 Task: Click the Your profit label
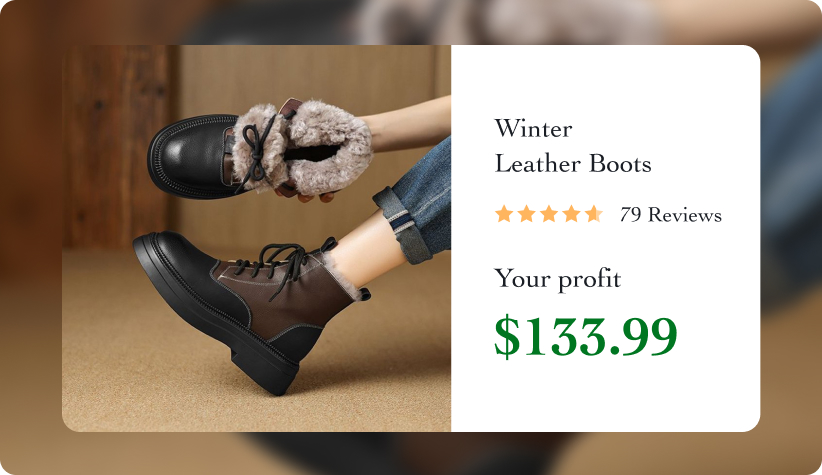coord(558,278)
